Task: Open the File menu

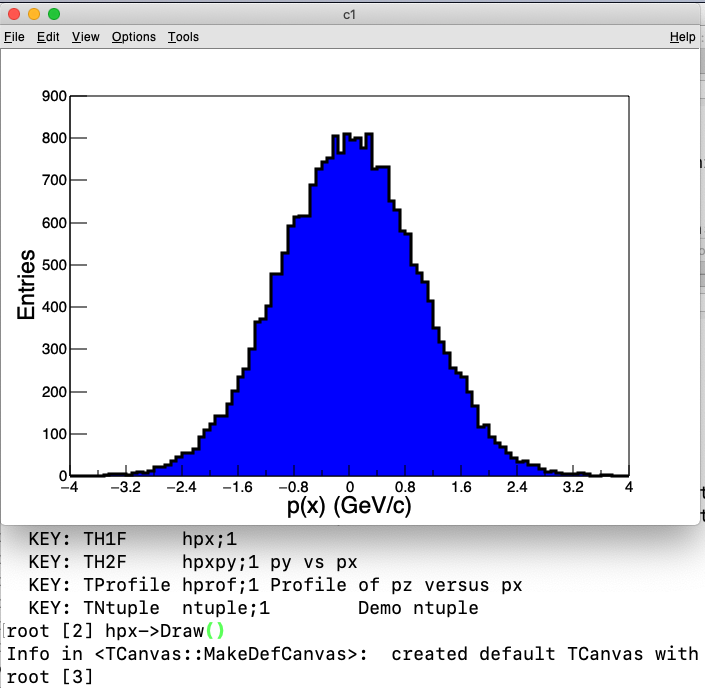Action: [14, 37]
